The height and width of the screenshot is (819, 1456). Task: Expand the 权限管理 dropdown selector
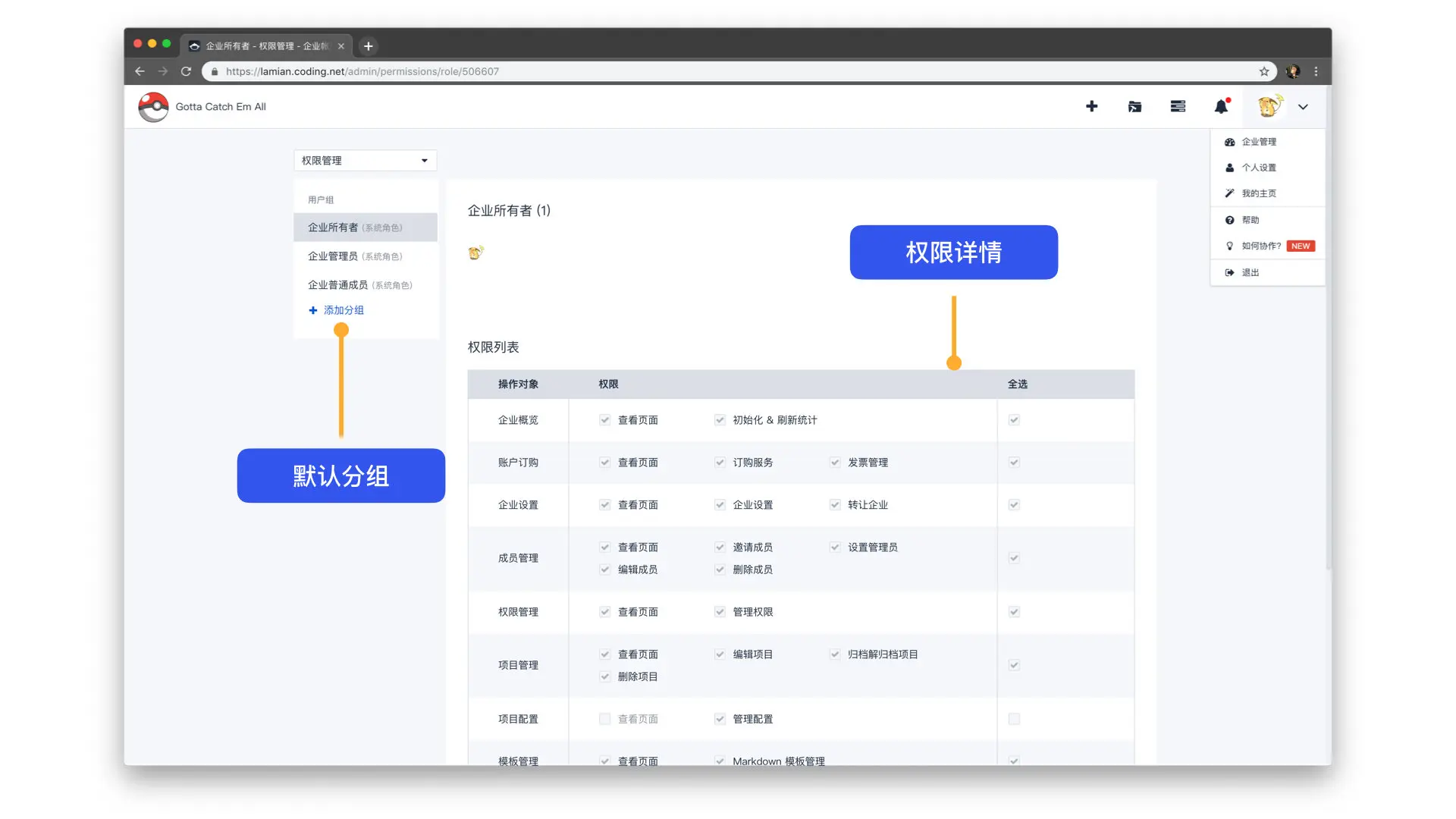click(x=365, y=161)
